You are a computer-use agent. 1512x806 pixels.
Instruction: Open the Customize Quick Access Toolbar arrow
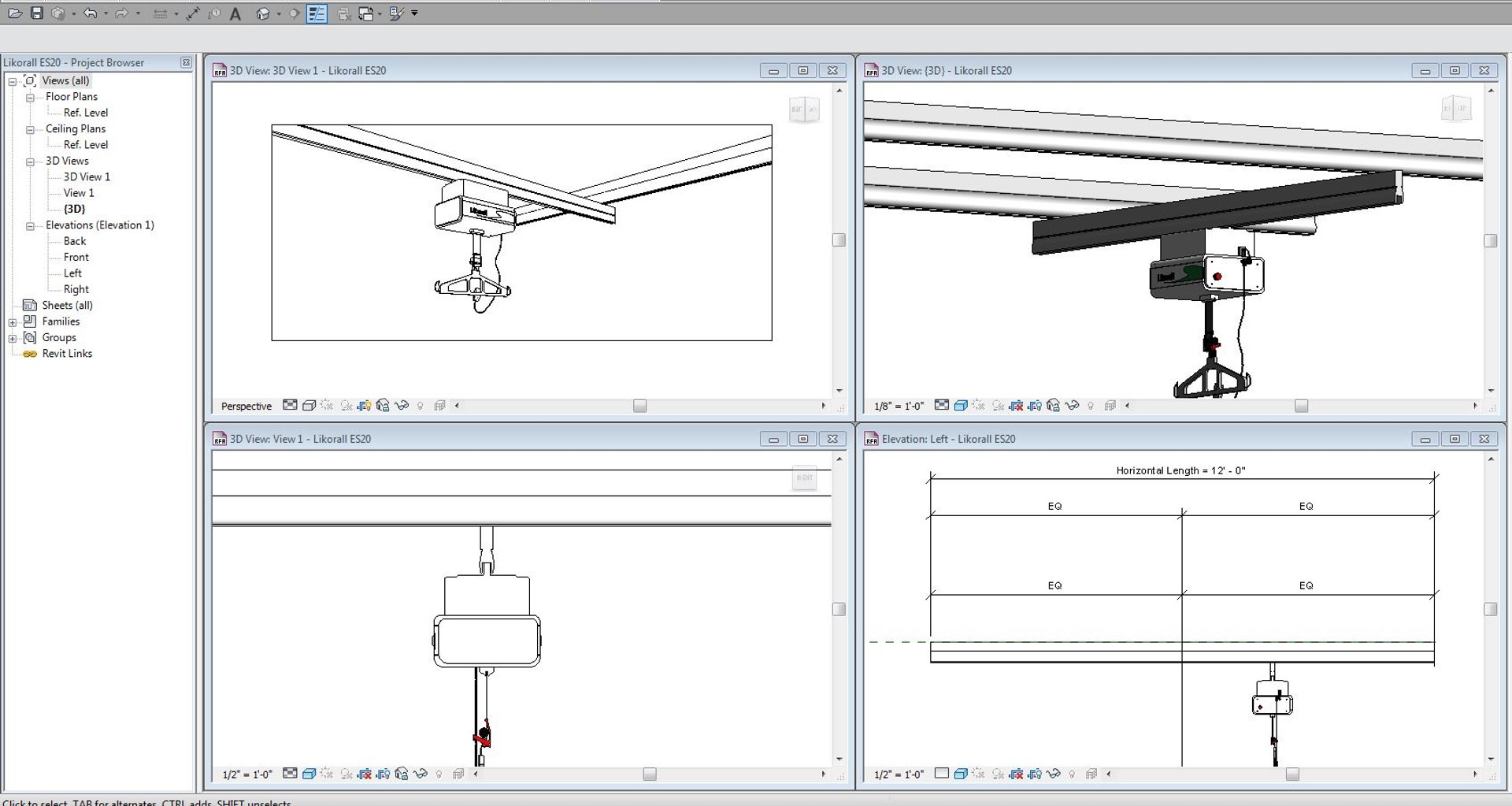tap(414, 13)
